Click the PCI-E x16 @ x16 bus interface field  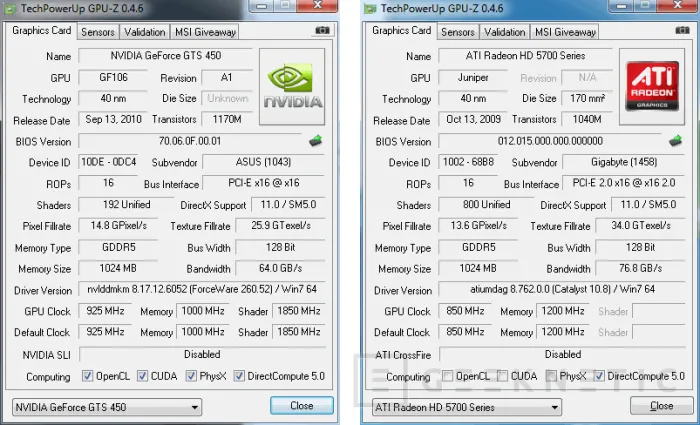[264, 183]
